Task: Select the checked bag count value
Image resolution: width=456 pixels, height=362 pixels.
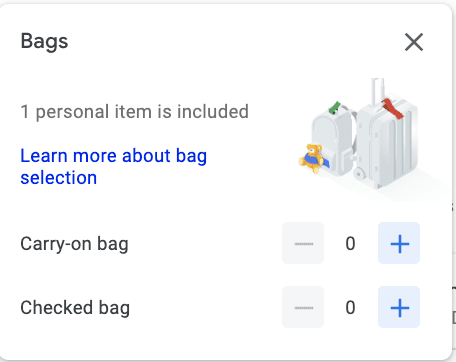Action: point(350,307)
